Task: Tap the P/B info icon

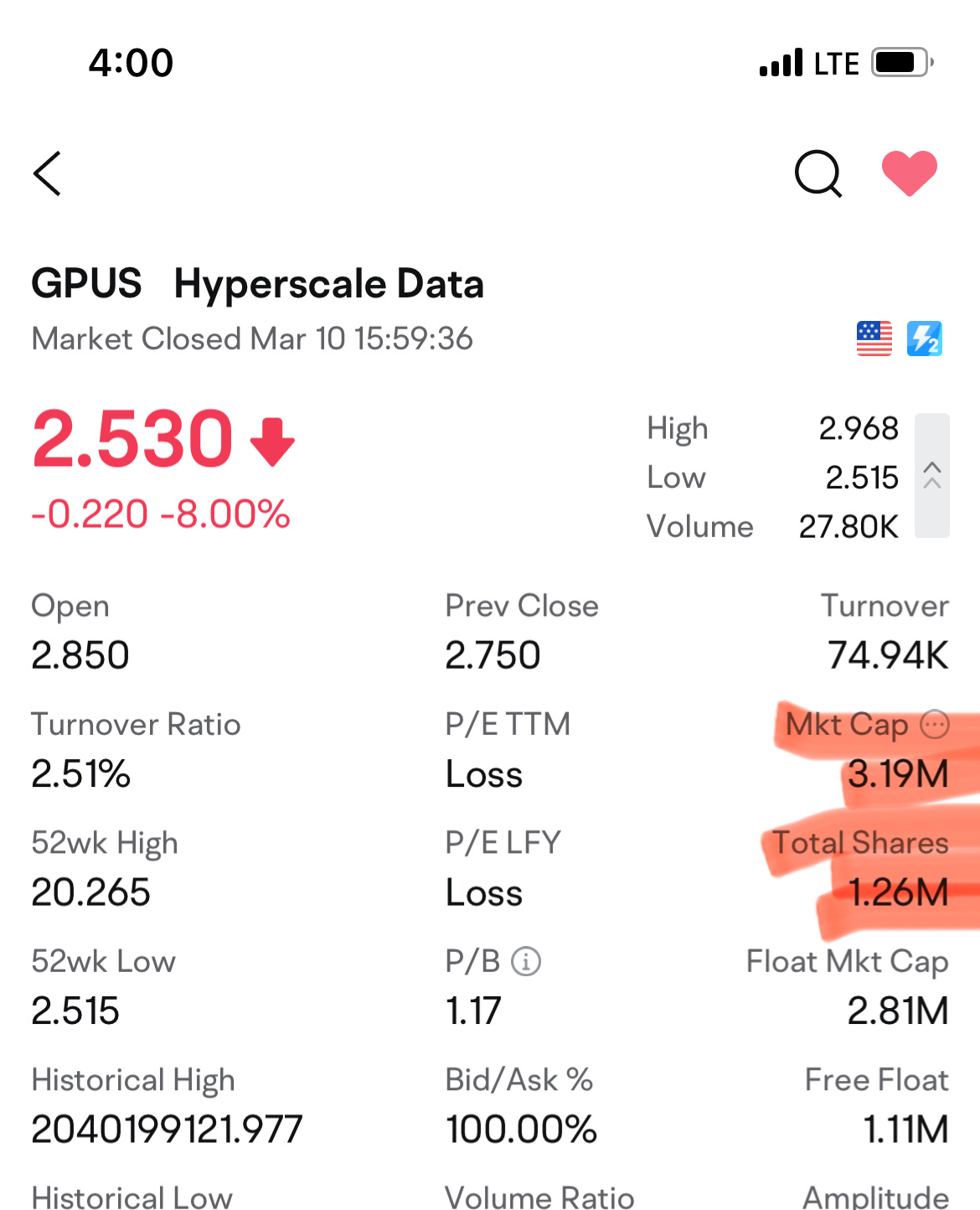Action: pyautogui.click(x=526, y=961)
